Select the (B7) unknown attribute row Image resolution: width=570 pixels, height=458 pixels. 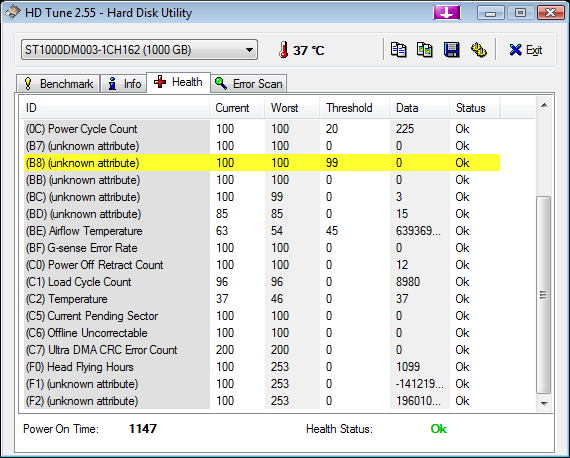click(x=262, y=146)
